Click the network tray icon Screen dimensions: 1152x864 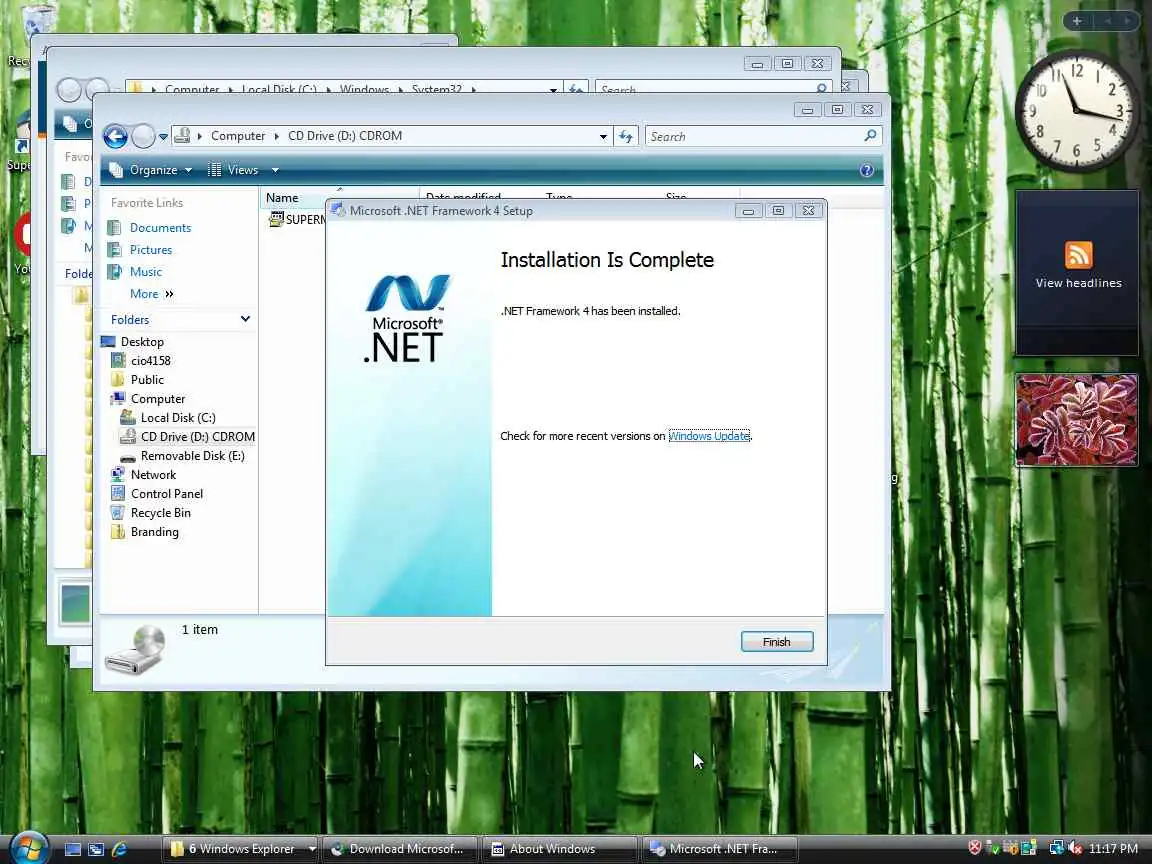(1056, 849)
